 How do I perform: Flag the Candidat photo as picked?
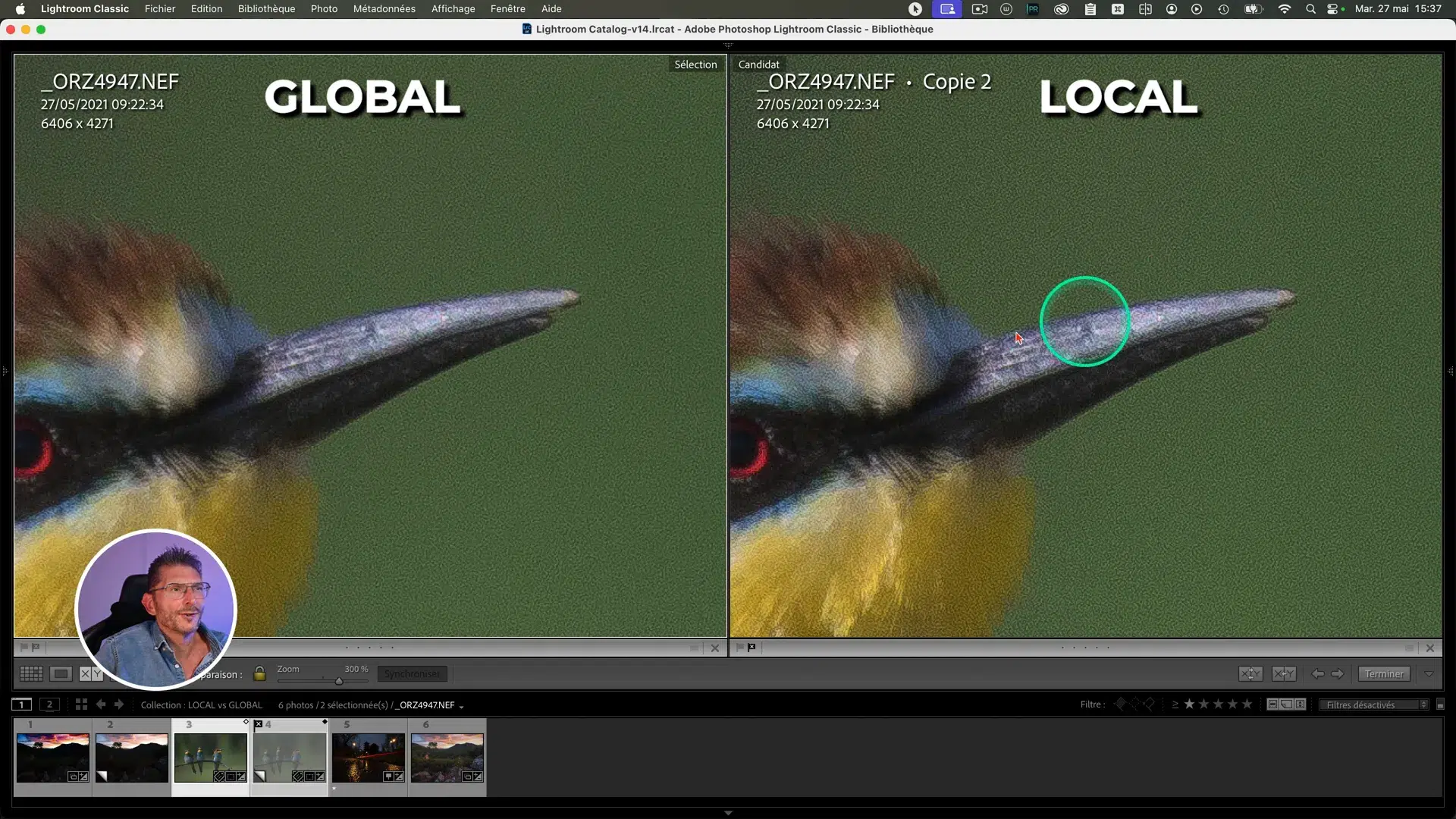click(739, 648)
